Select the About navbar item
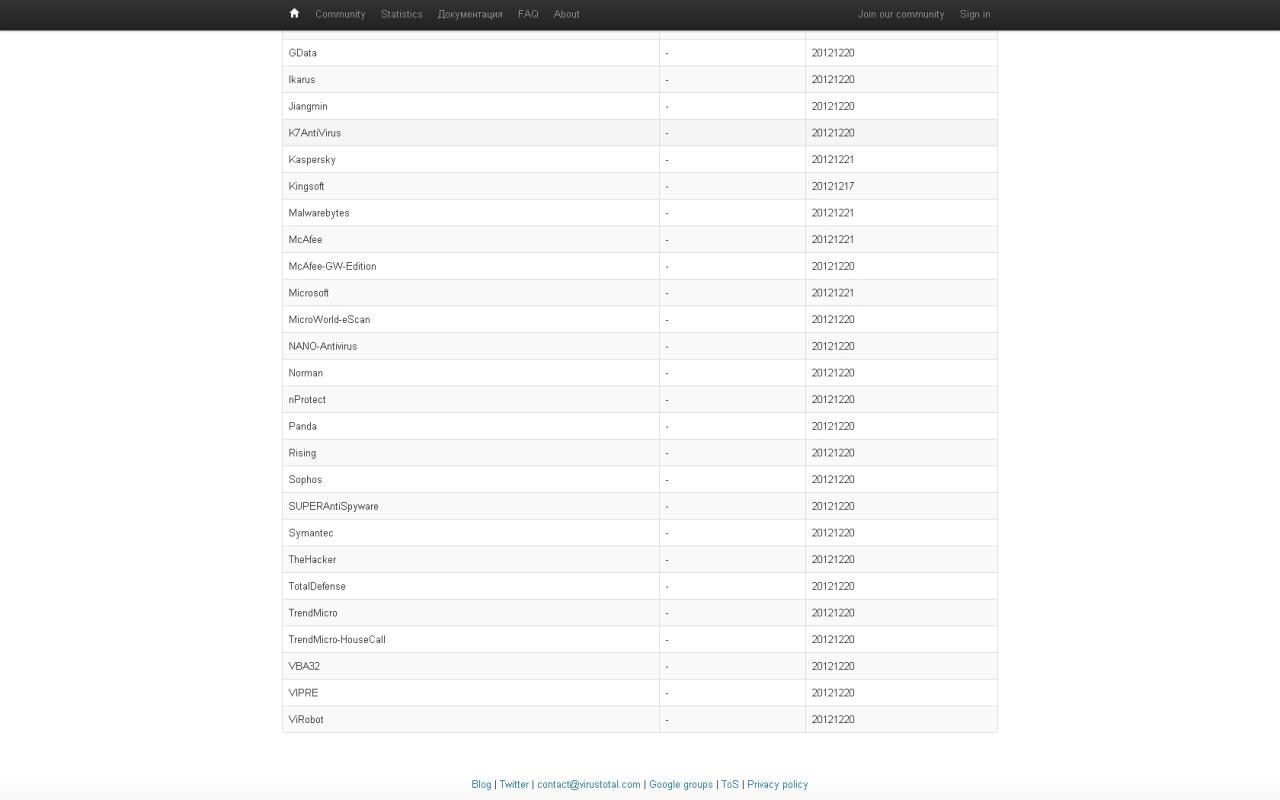 tap(567, 14)
